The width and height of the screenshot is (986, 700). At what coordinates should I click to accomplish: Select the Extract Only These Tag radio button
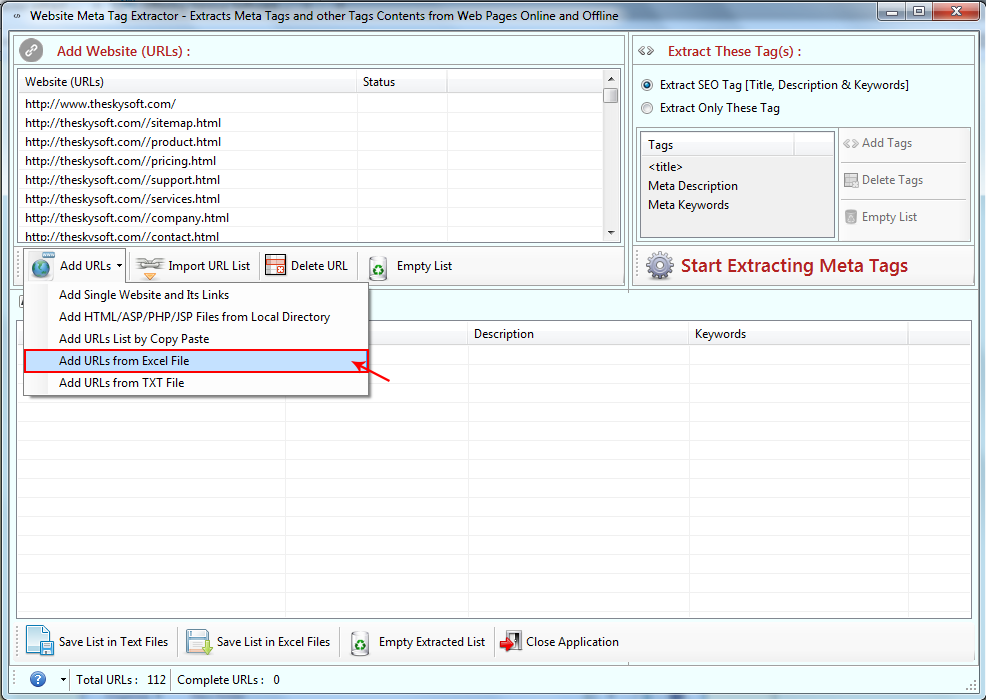pos(646,108)
